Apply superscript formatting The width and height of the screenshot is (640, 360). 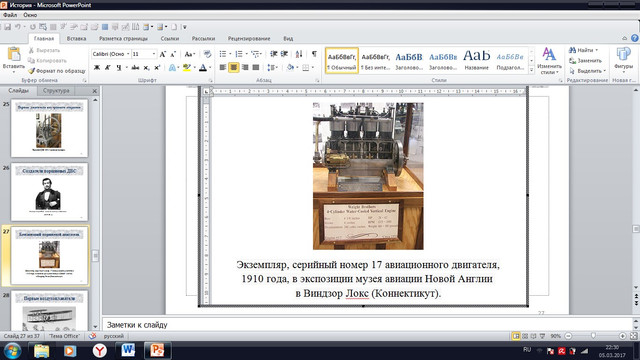tap(157, 67)
